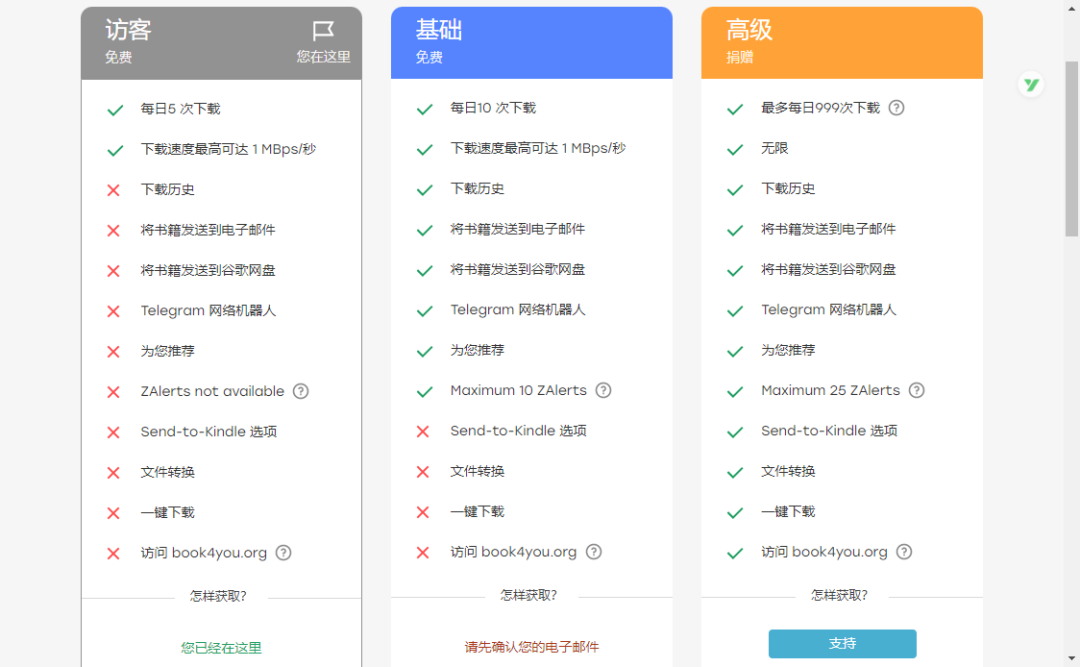Select the 基础 plan header title
This screenshot has width=1080, height=667.
pyautogui.click(x=439, y=30)
